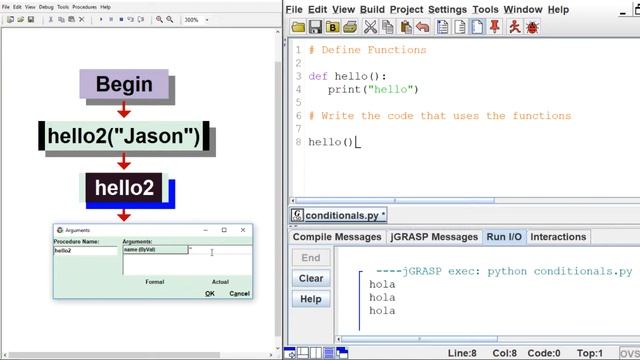Switch to the Interactions tab
640x360 pixels.
pyautogui.click(x=558, y=237)
